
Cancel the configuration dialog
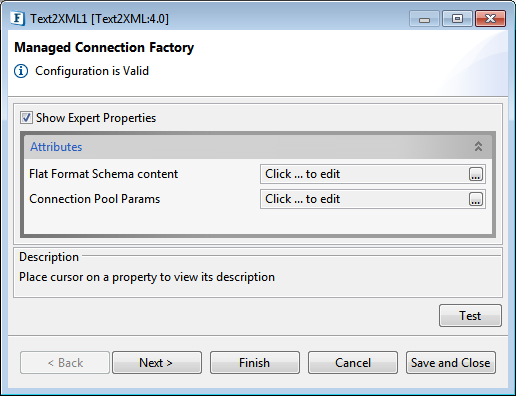coord(353,362)
